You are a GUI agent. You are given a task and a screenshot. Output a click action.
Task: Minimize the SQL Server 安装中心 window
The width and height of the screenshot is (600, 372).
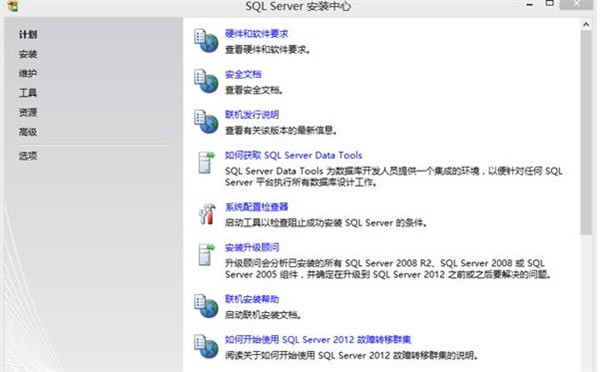(x=530, y=5)
